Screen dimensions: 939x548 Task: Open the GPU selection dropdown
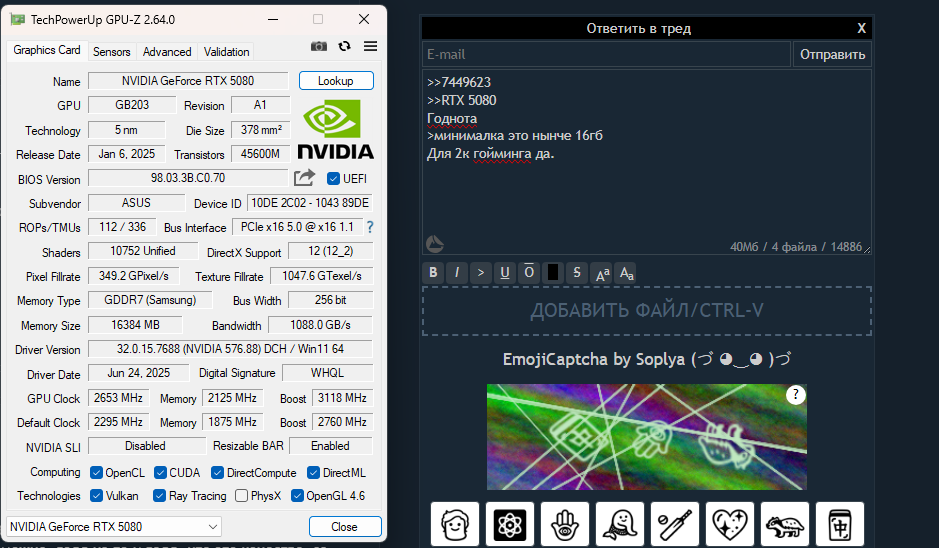pyautogui.click(x=114, y=526)
